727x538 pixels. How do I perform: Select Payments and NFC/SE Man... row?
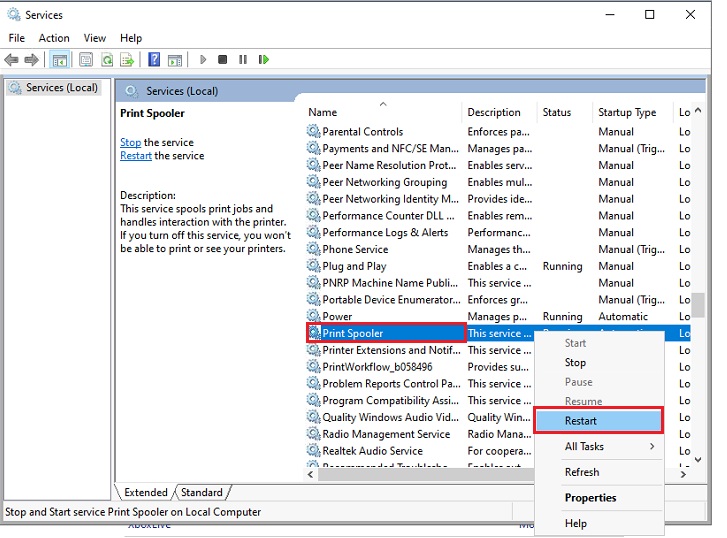click(498, 148)
